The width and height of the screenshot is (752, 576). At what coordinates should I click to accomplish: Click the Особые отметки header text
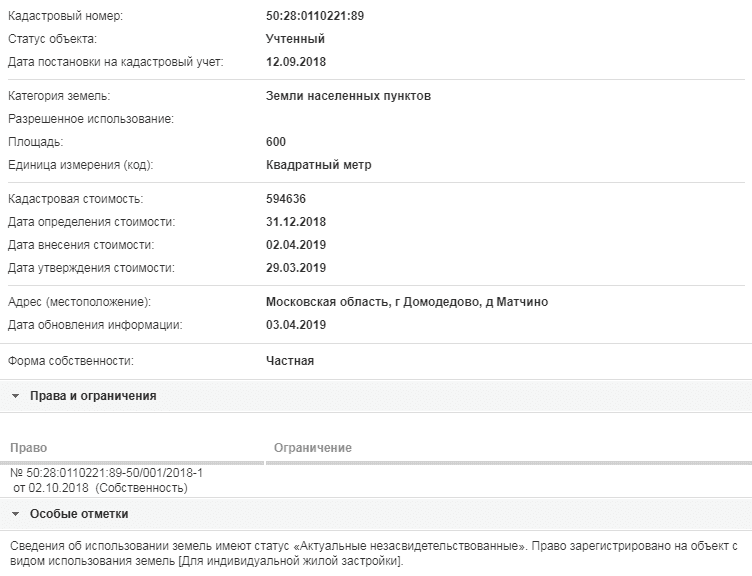79,514
